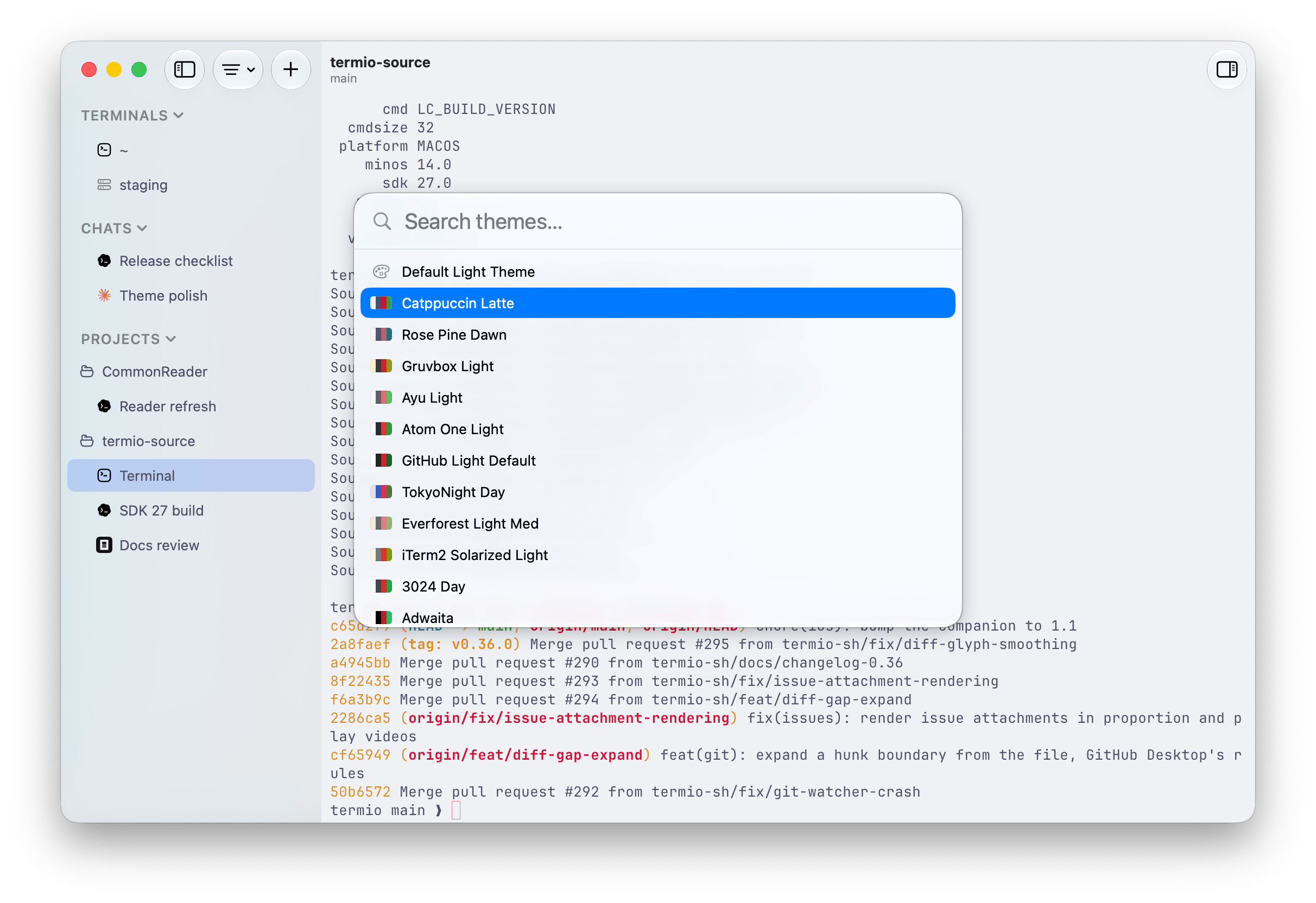The width and height of the screenshot is (1316, 903).
Task: Toggle the left sidebar panel icon
Action: 184,69
